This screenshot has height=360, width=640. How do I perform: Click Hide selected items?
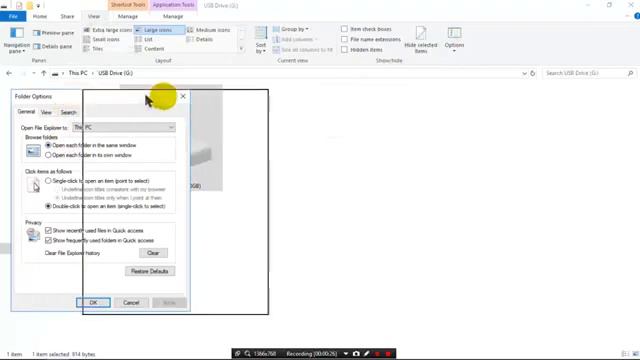coord(421,39)
